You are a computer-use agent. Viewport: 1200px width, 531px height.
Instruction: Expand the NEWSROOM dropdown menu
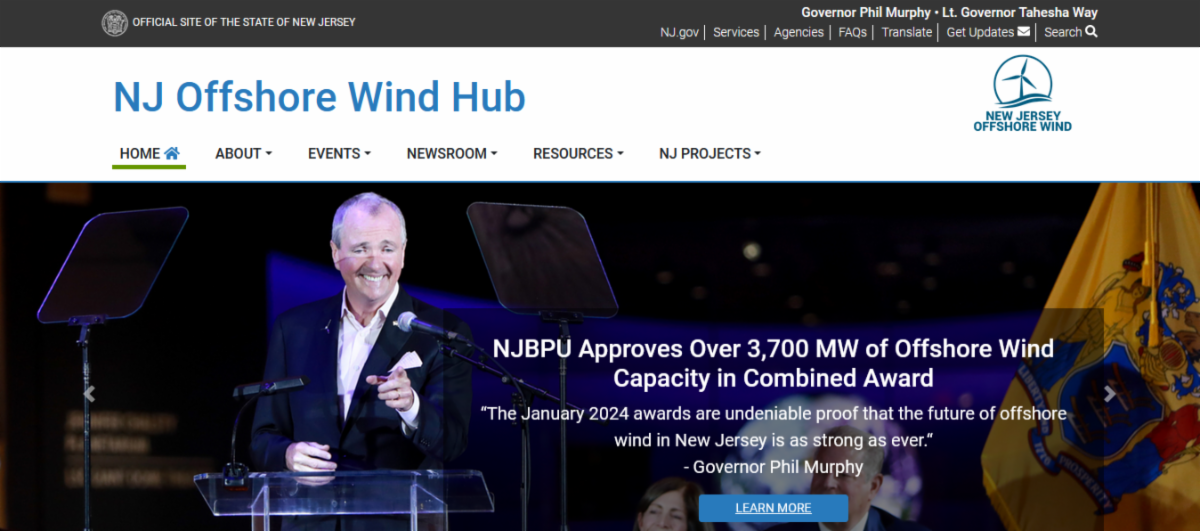[452, 153]
